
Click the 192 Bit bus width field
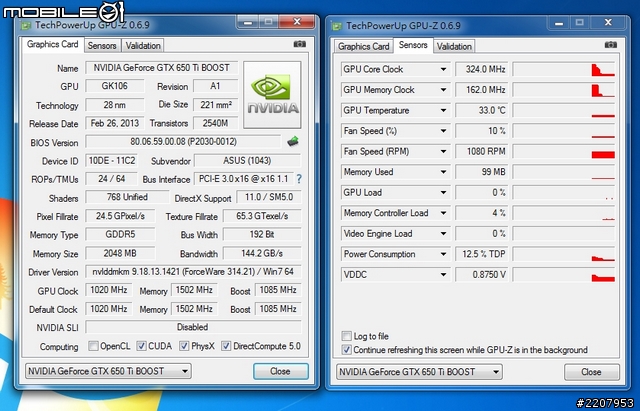[x=262, y=235]
